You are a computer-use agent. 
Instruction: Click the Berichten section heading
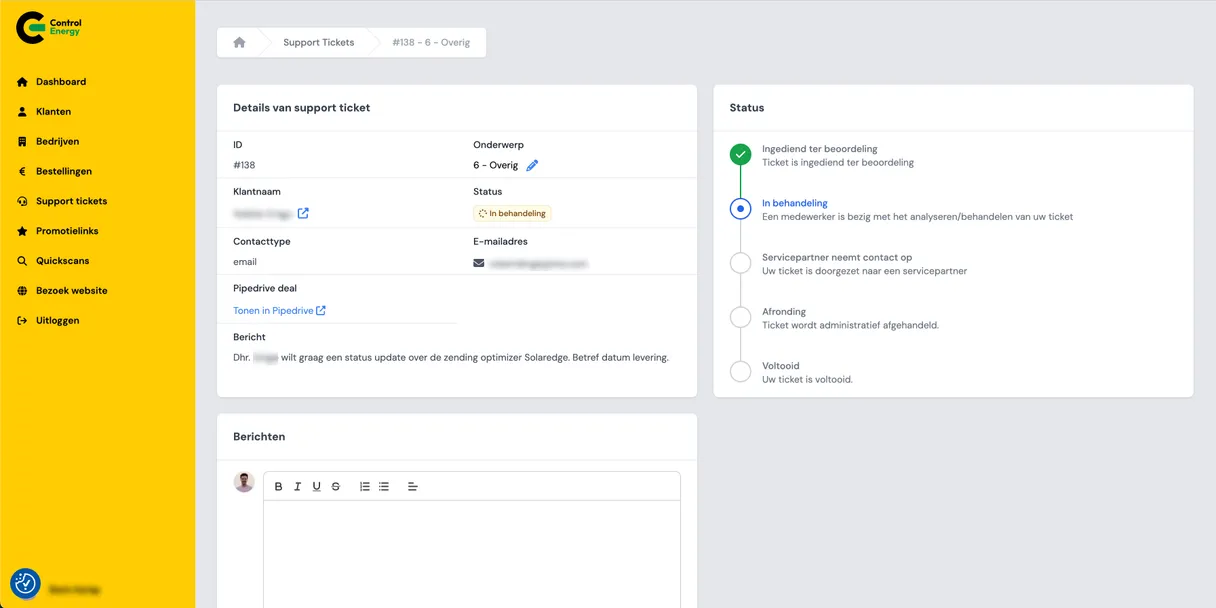point(259,437)
